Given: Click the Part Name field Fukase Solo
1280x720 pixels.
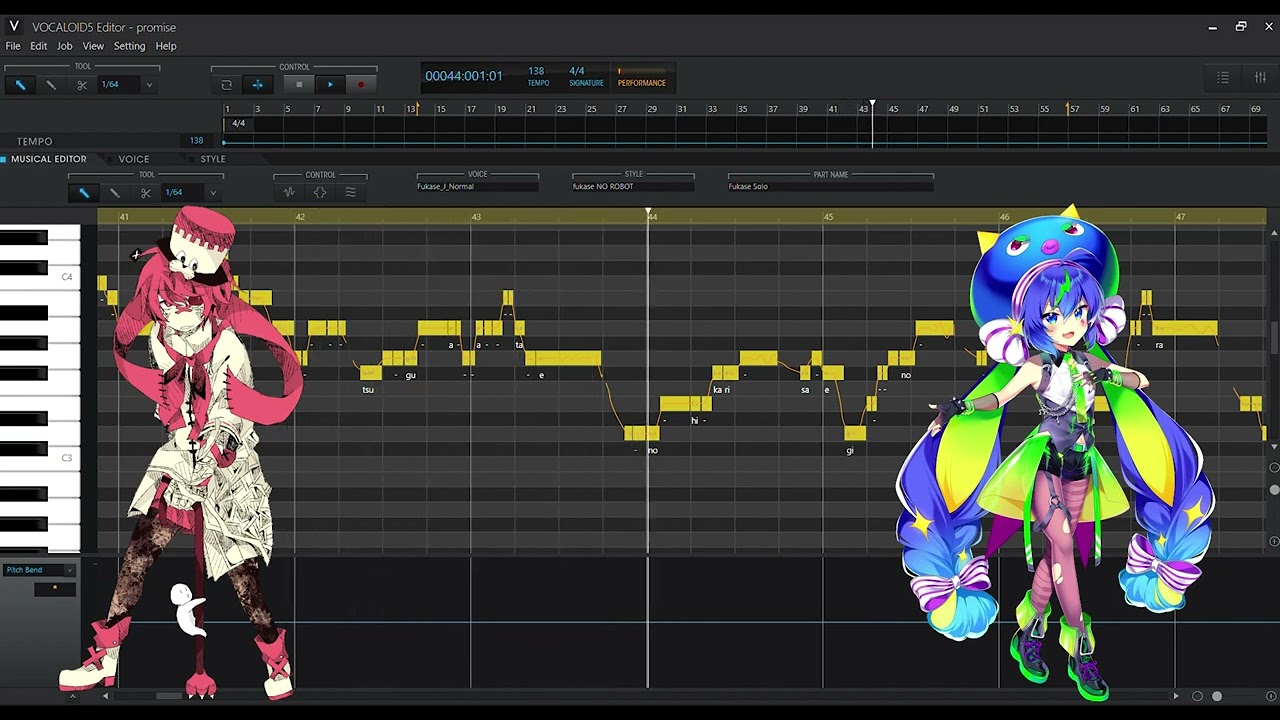Looking at the screenshot, I should point(831,186).
